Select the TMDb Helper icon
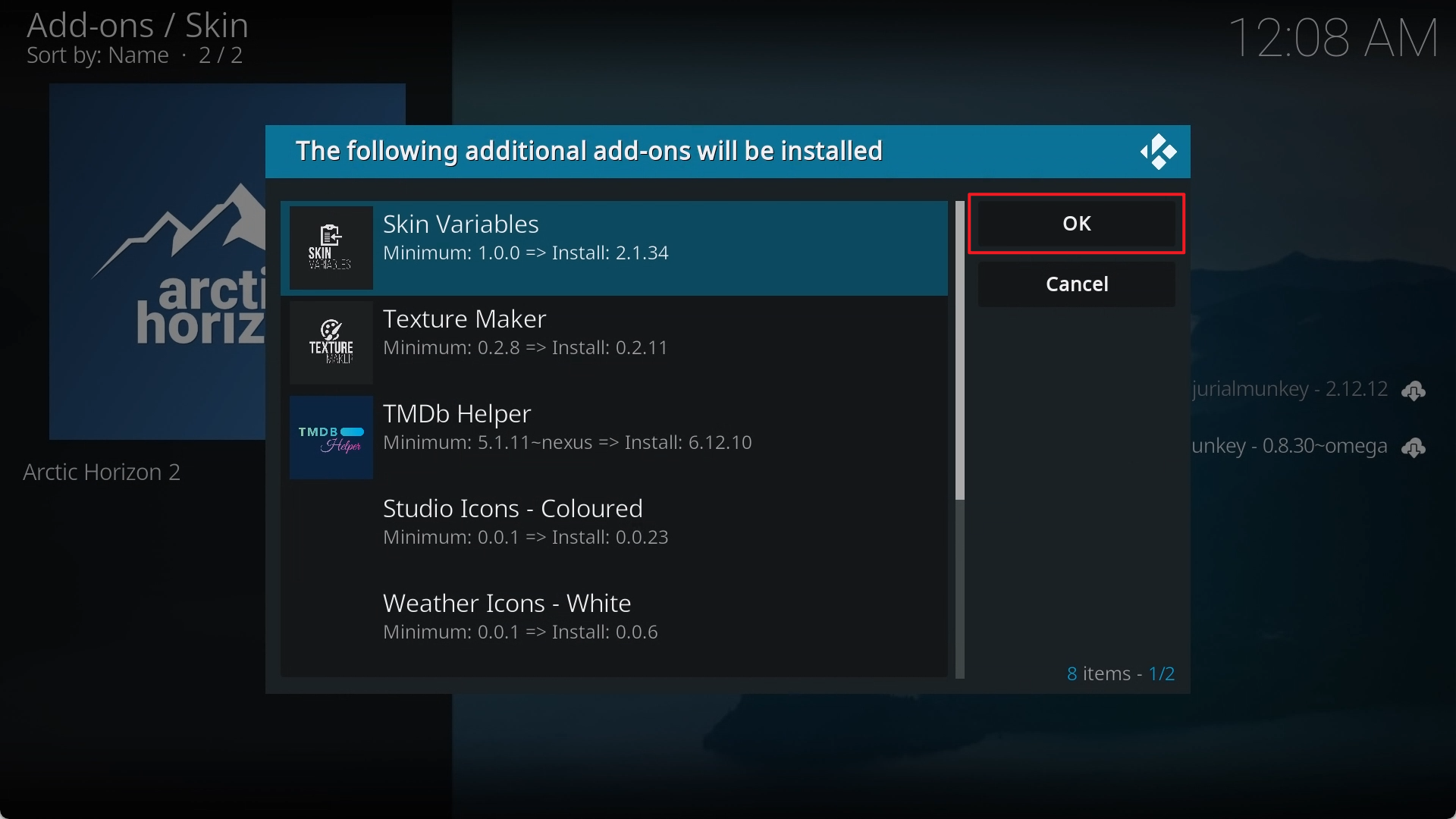This screenshot has width=1456, height=819. point(331,438)
